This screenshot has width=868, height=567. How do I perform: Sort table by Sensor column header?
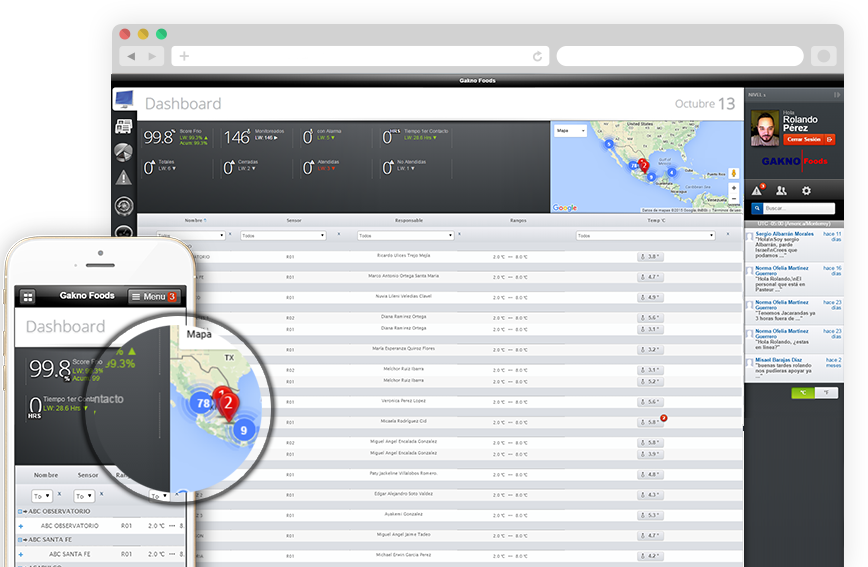pos(294,220)
